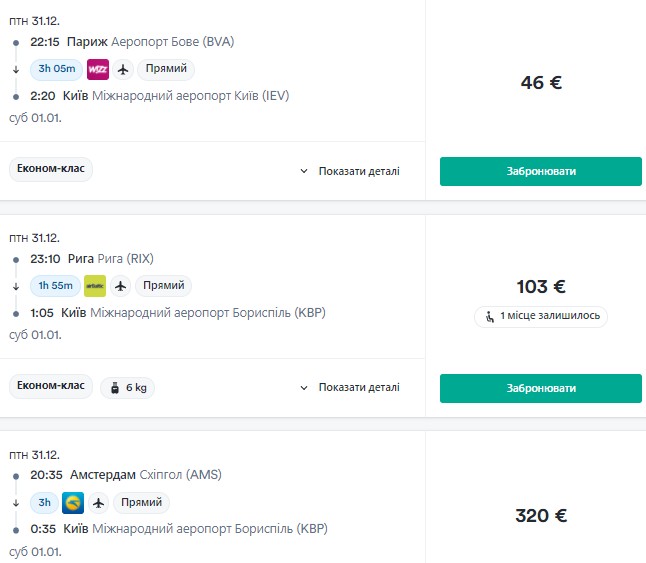Click the Прямий tag on Amsterdam flight
This screenshot has width=646, height=563.
pos(141,502)
